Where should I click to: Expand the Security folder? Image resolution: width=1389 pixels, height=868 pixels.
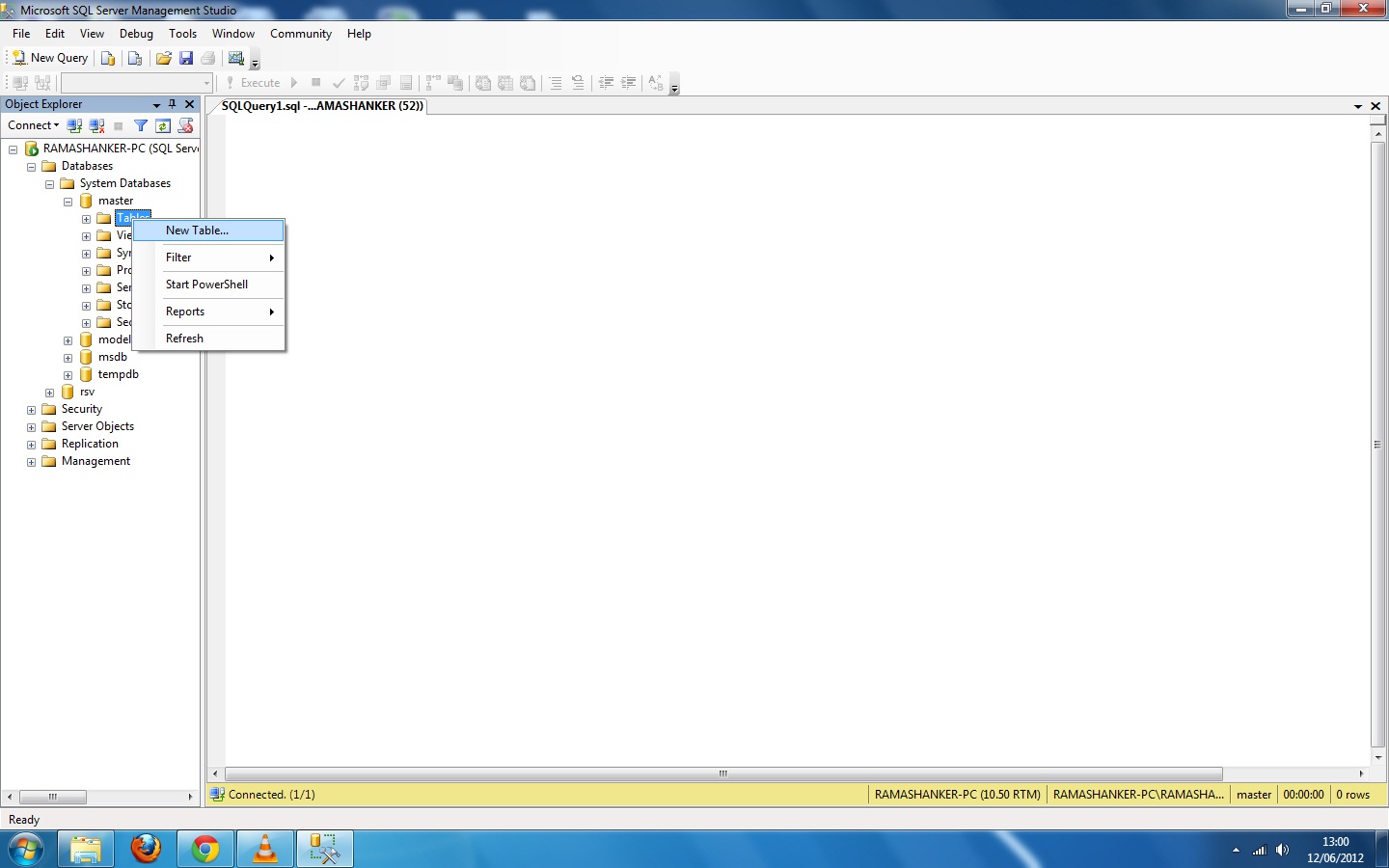31,410
